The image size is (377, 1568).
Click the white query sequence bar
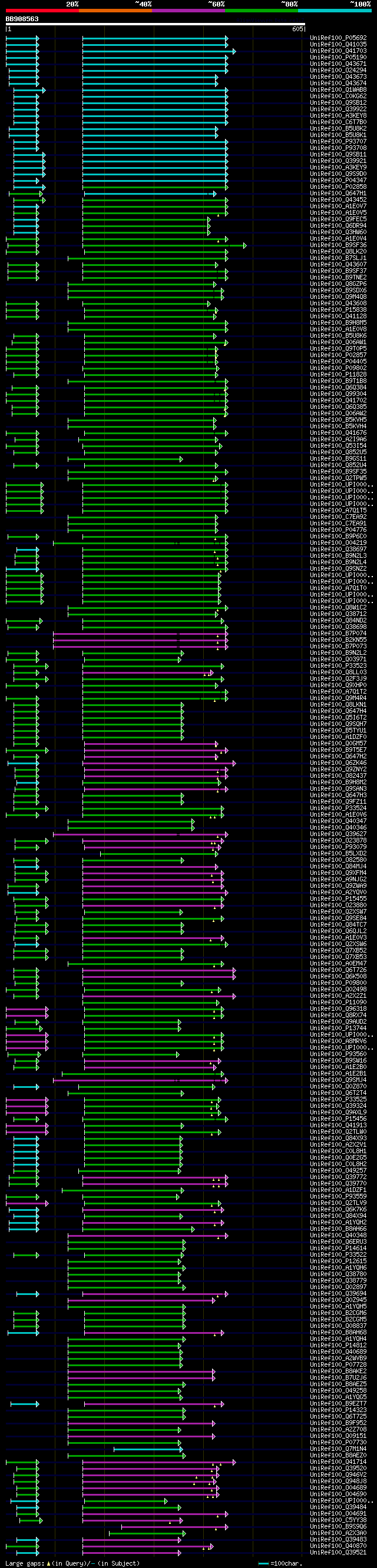tap(156, 24)
